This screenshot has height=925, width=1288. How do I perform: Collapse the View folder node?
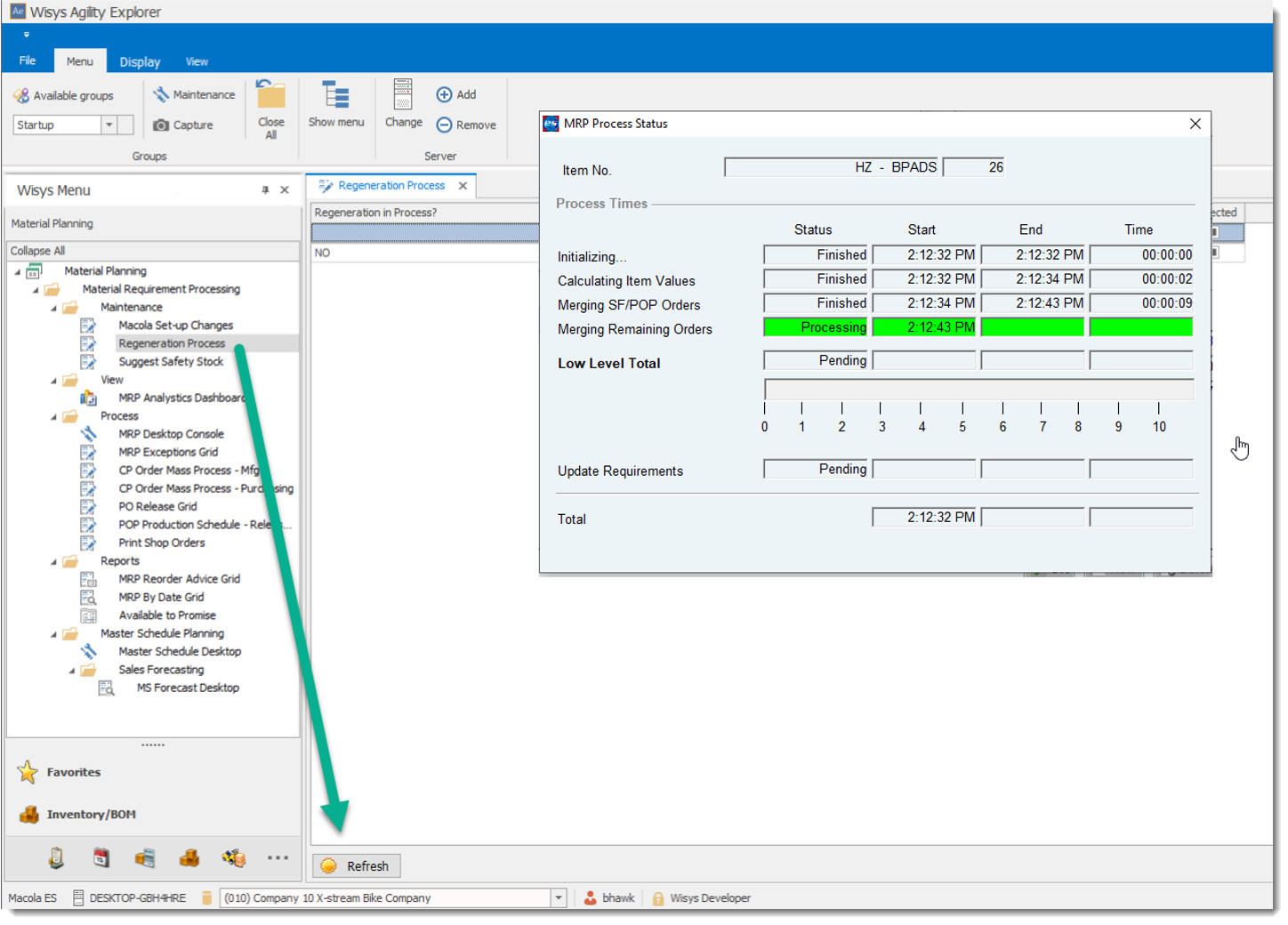click(53, 381)
